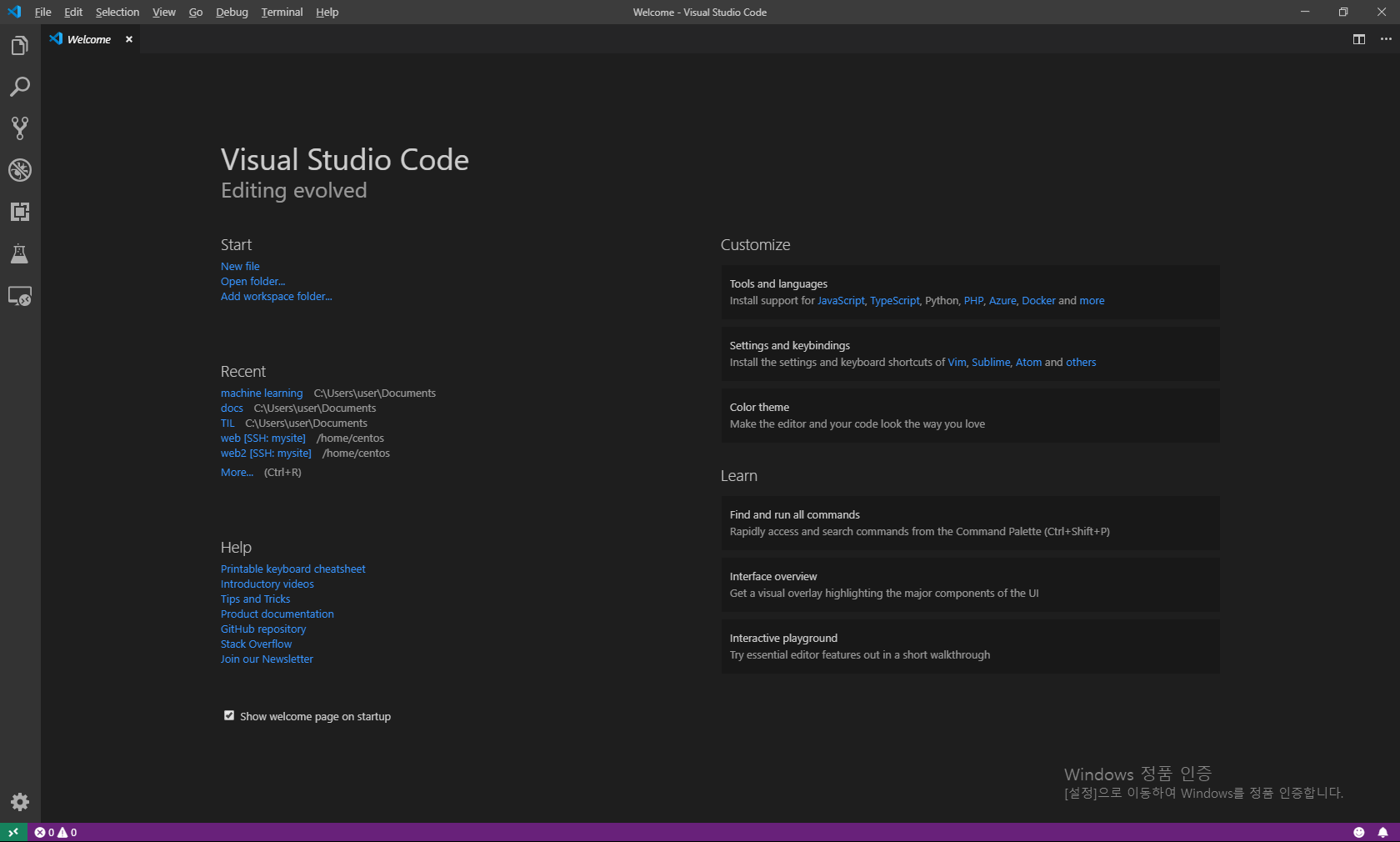Screen dimensions: 1400x842
Task: Open Interface overview card
Action: 970,584
